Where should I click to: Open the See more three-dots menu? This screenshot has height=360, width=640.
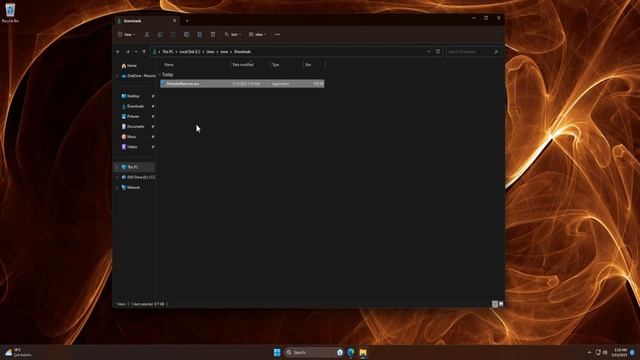pos(278,35)
